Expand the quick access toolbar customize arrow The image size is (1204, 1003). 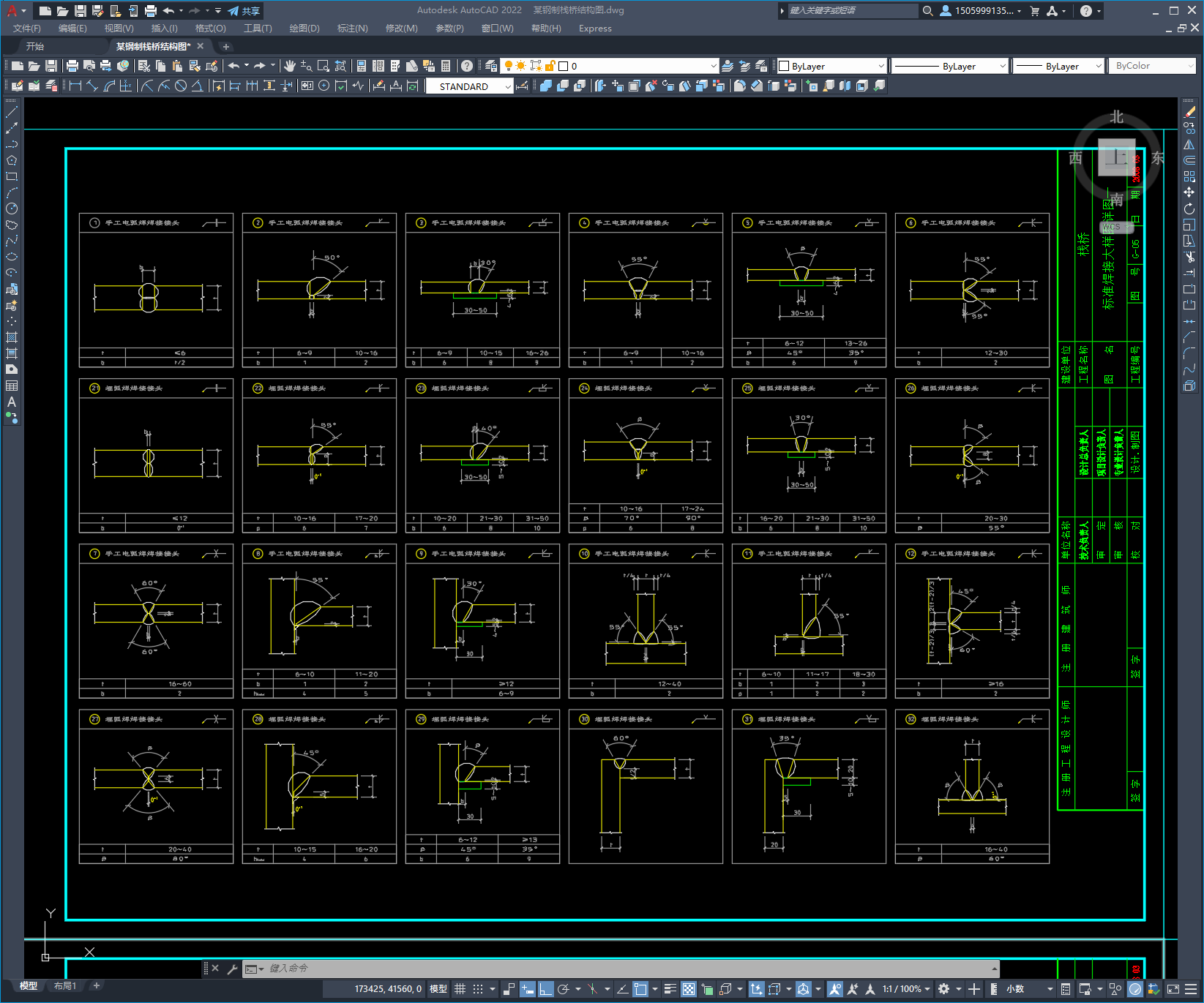coord(218,11)
